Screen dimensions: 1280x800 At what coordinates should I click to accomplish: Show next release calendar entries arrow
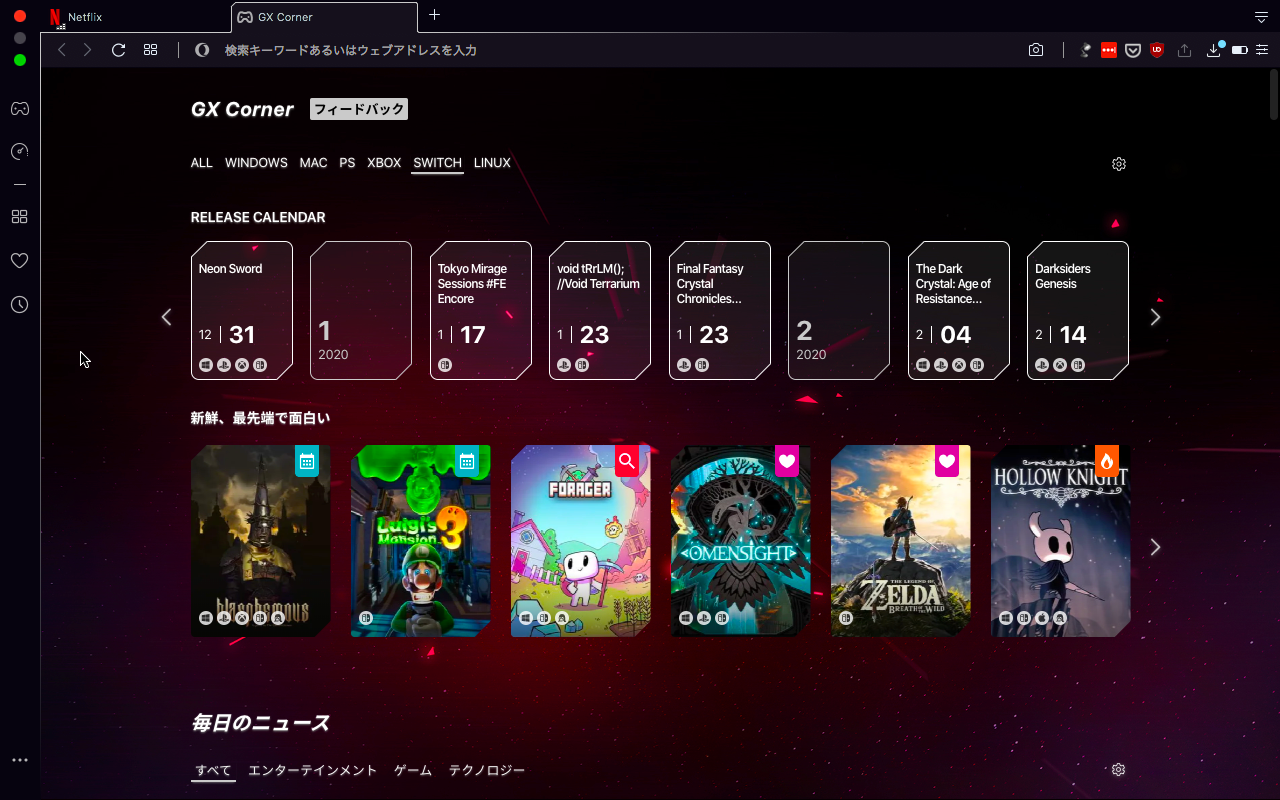coord(1156,317)
